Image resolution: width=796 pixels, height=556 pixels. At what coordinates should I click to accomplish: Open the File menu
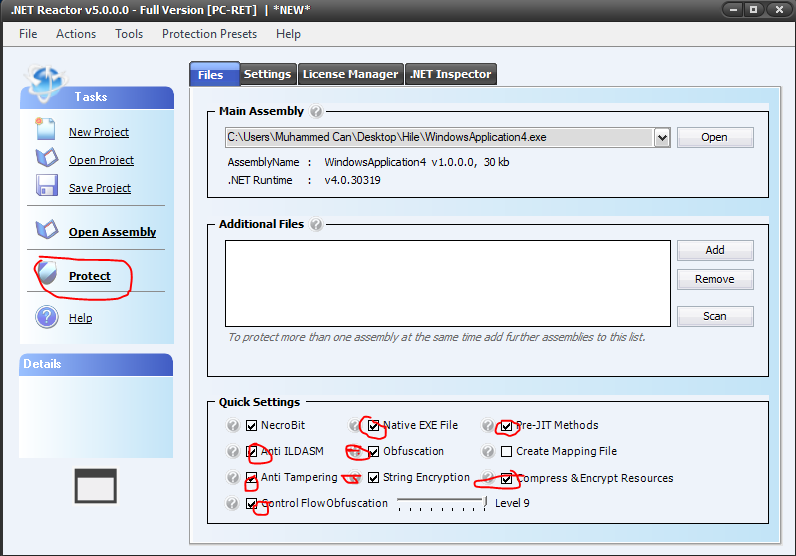pos(28,34)
